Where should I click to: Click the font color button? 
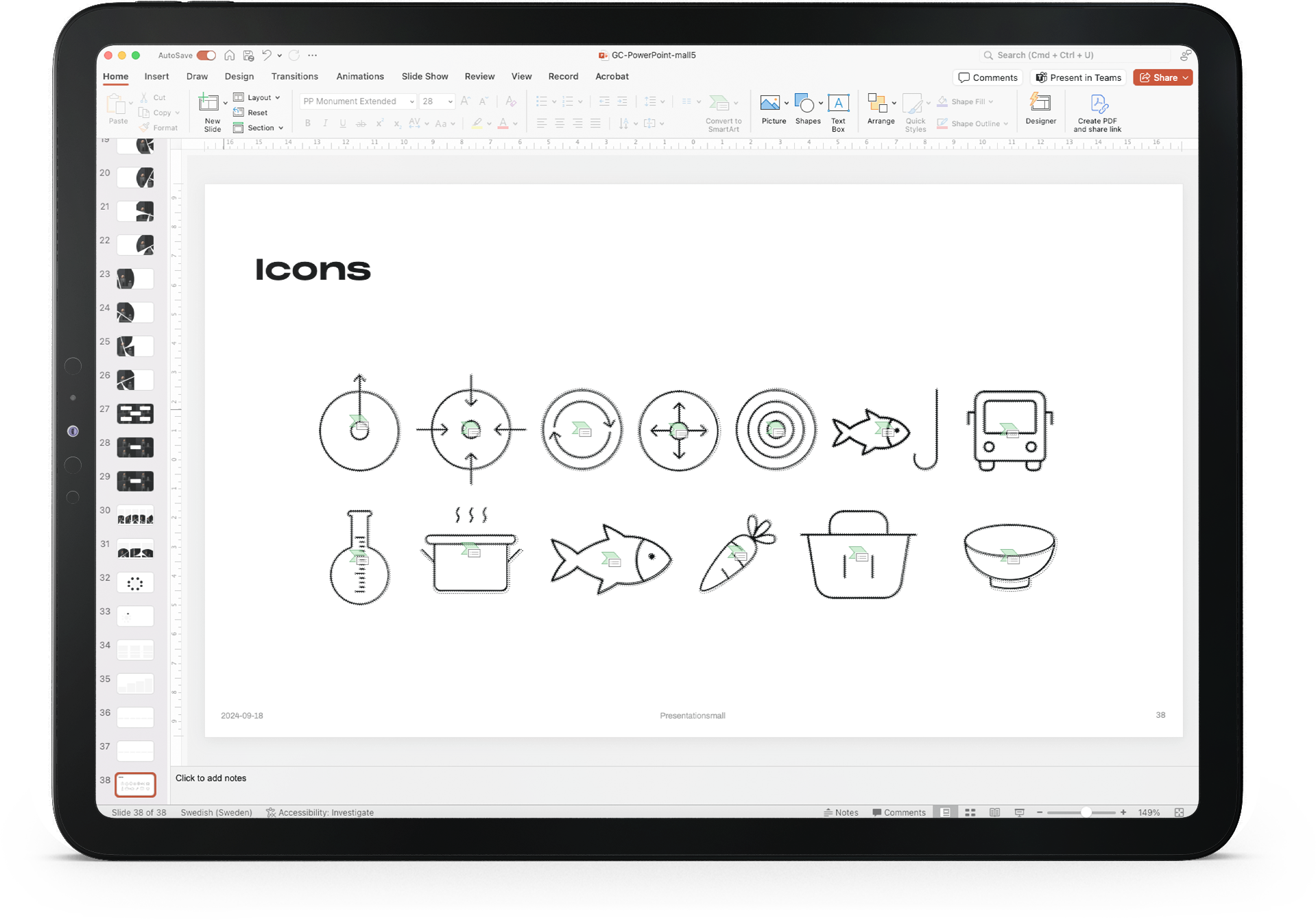[x=503, y=123]
